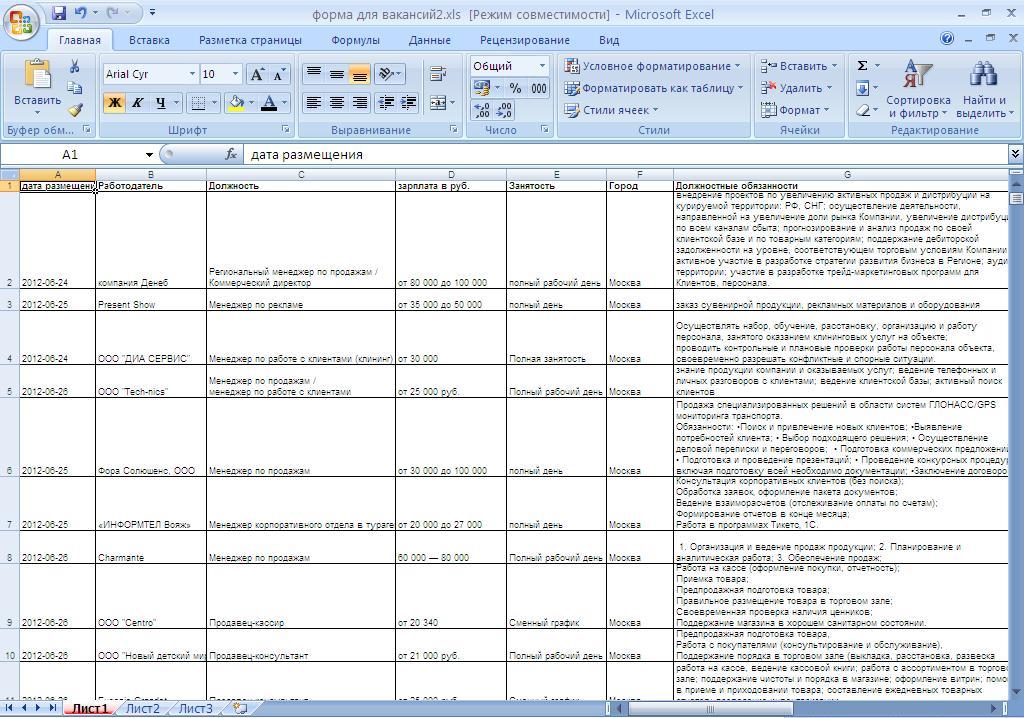
Task: Switch to Данные ribbon tab
Action: (x=430, y=40)
